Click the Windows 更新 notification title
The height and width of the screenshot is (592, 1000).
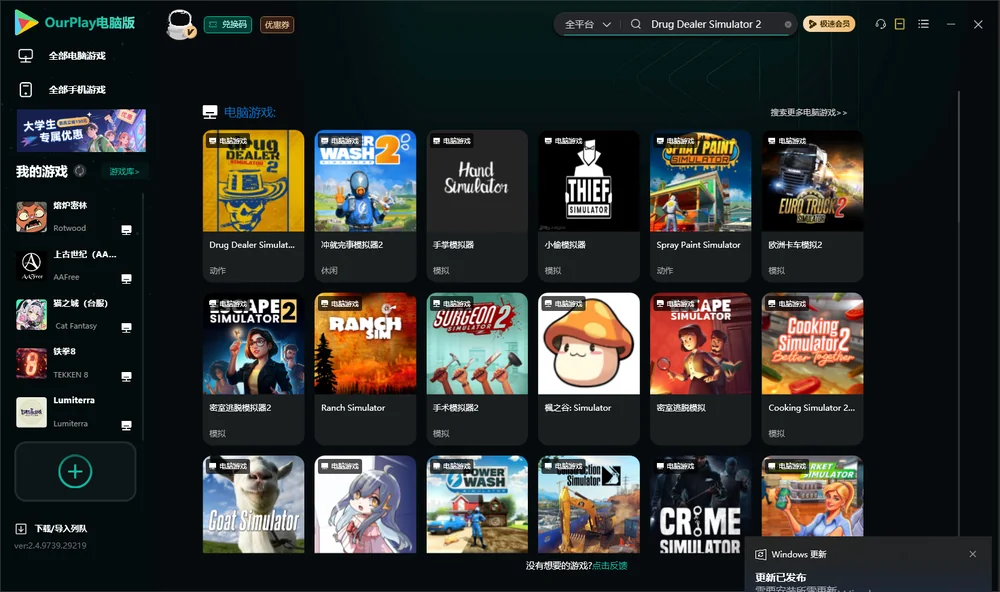pyautogui.click(x=798, y=555)
